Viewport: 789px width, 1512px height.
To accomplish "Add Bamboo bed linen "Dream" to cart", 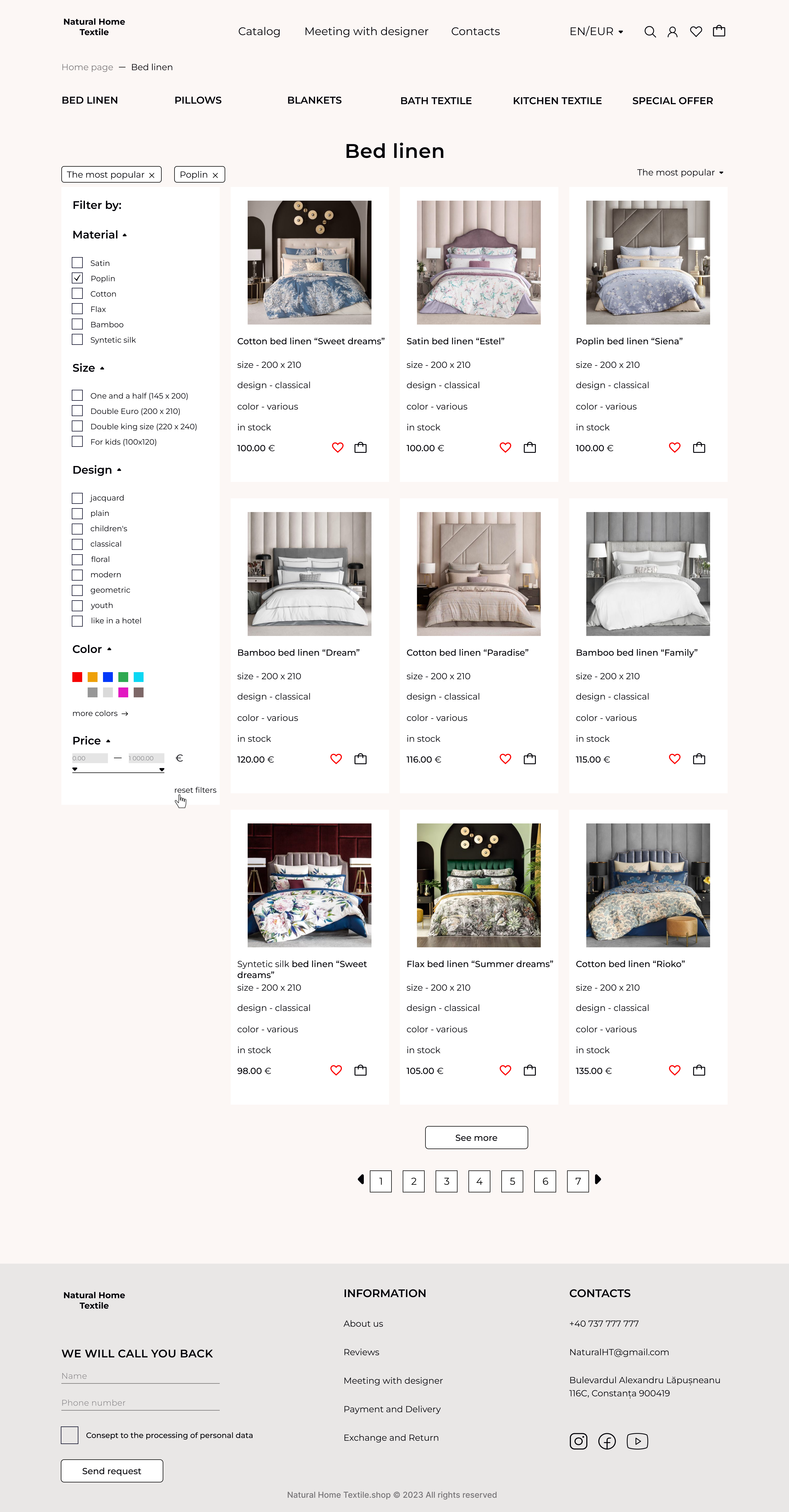I will (360, 759).
